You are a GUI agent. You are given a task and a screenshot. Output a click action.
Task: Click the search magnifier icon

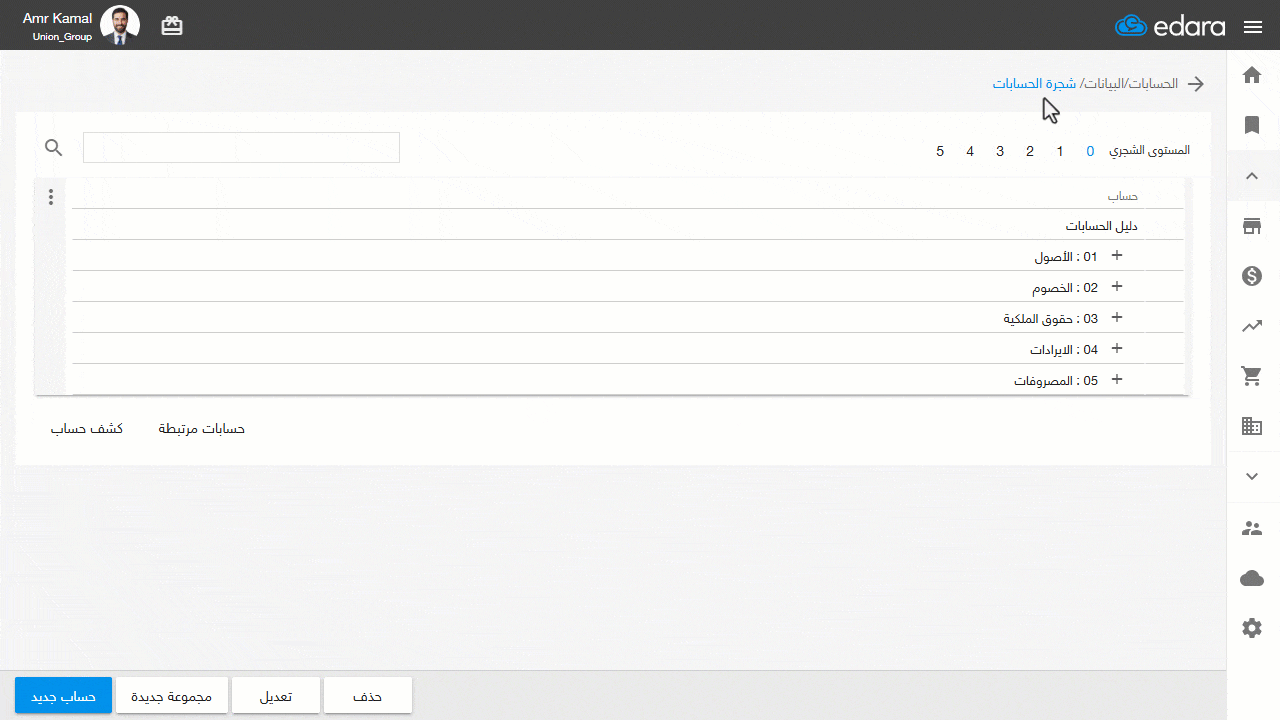54,148
